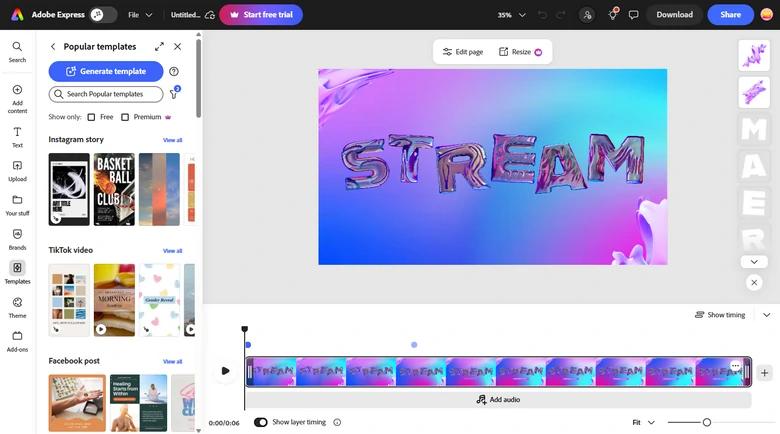Expand the layers list chevron down
This screenshot has width=780, height=434.
[754, 262]
